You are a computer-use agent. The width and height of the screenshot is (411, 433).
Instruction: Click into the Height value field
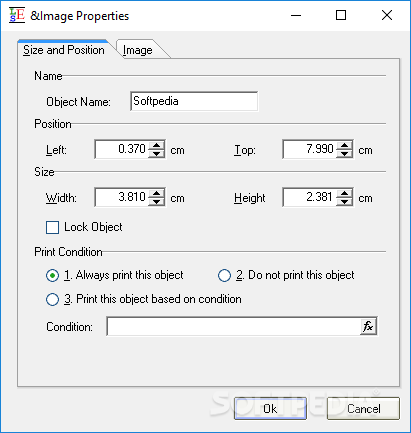point(310,197)
